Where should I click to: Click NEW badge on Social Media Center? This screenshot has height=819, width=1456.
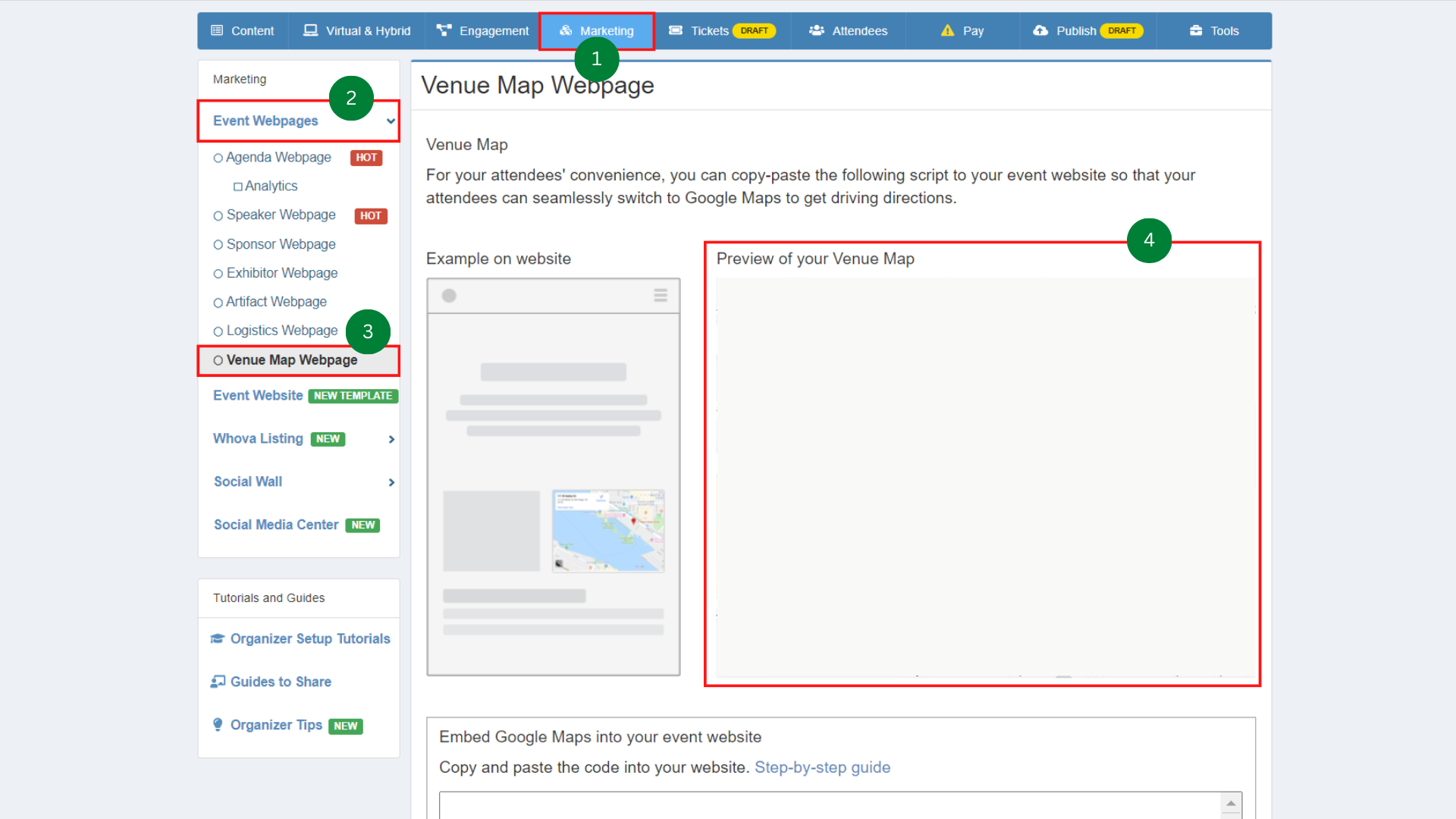(x=362, y=526)
